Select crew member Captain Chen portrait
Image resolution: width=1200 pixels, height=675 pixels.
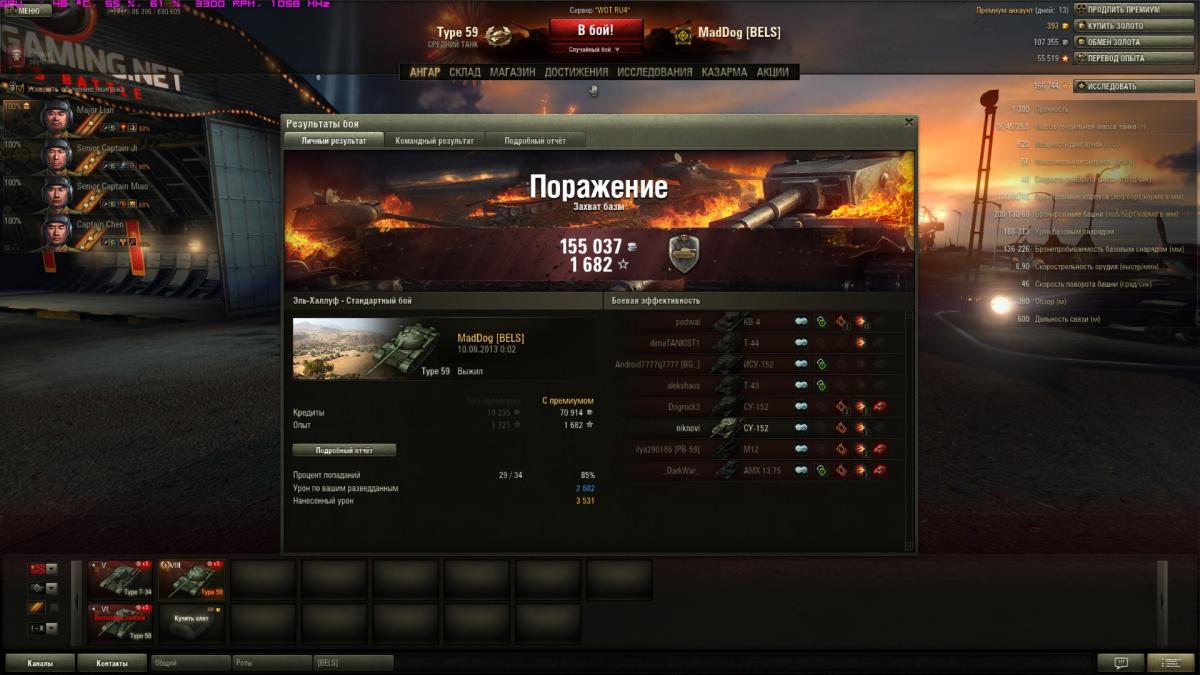[56, 233]
